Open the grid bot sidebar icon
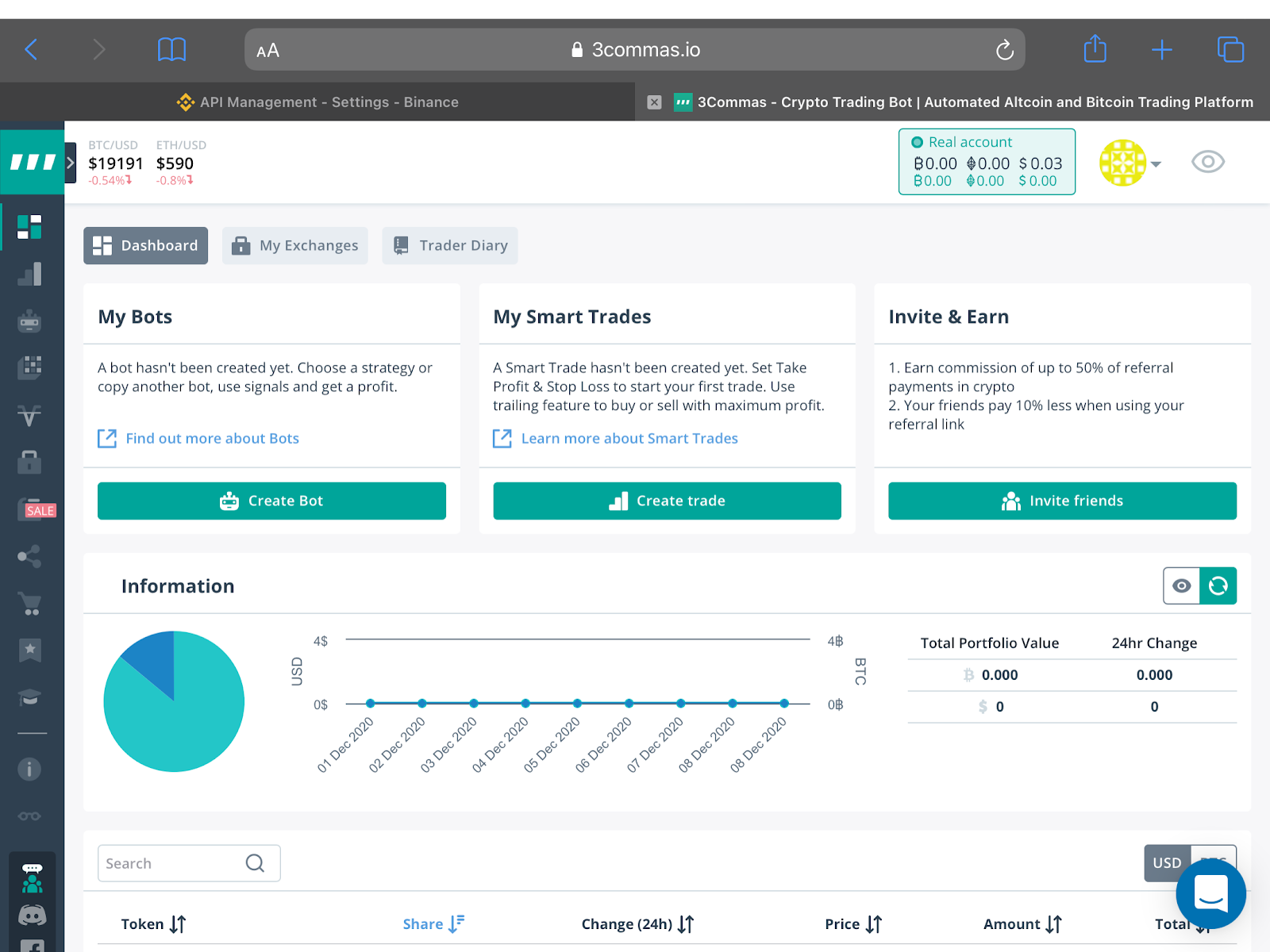Image resolution: width=1270 pixels, height=952 pixels. tap(29, 367)
